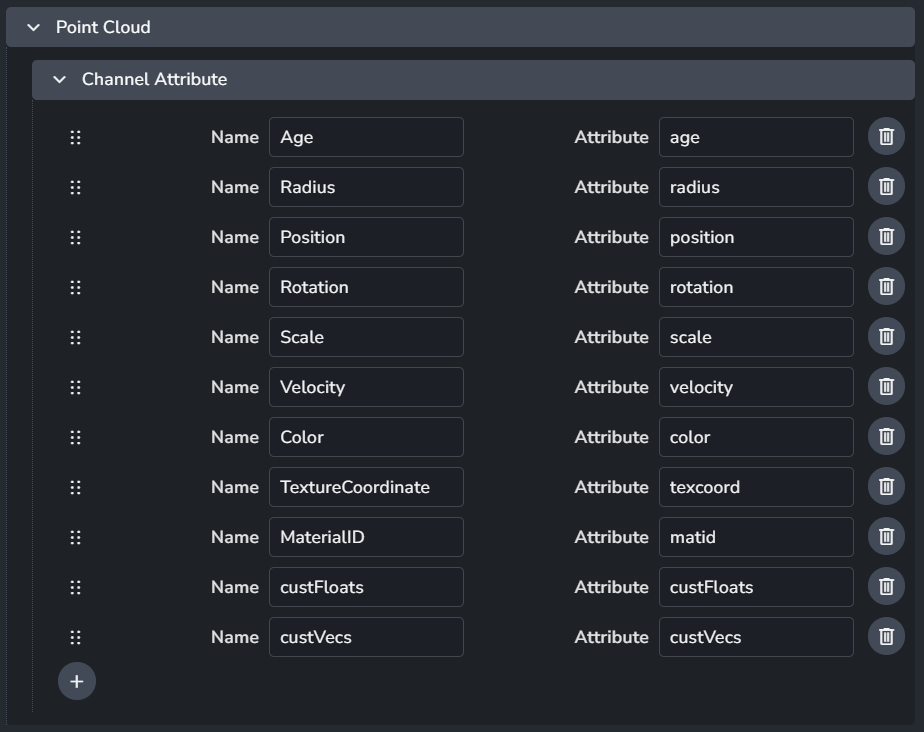
Task: Edit the texcoord attribute field
Action: tap(756, 487)
